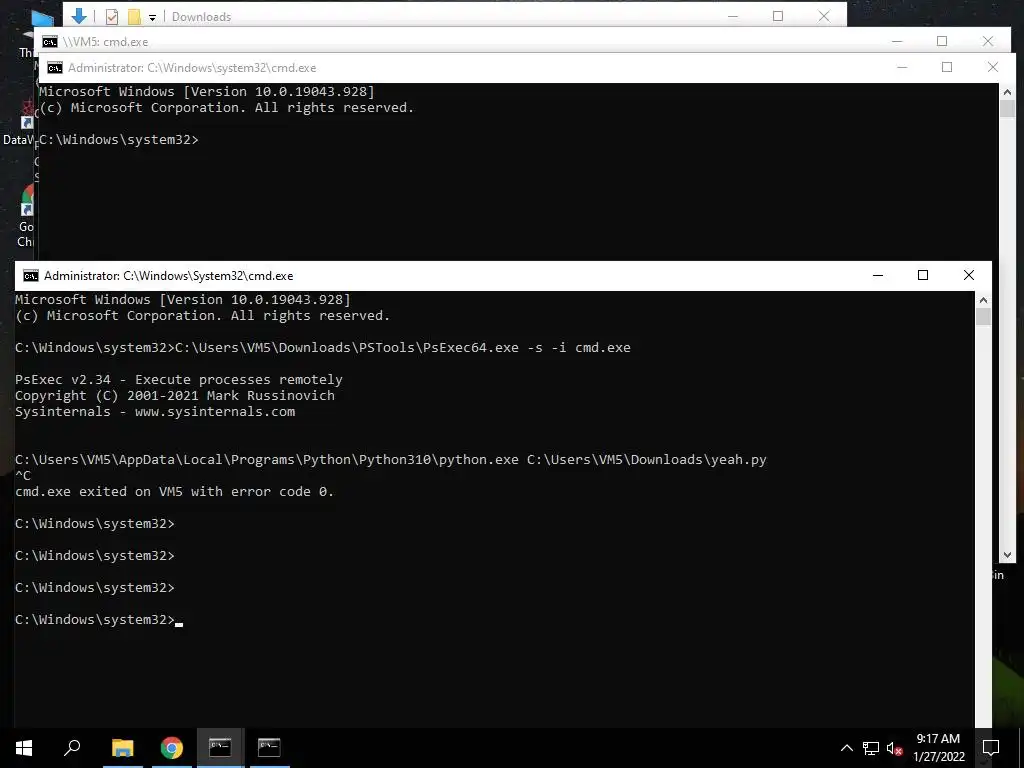Image resolution: width=1024 pixels, height=768 pixels.
Task: Click 'cmd.exe exited on VM5' message
Action: [174, 492]
